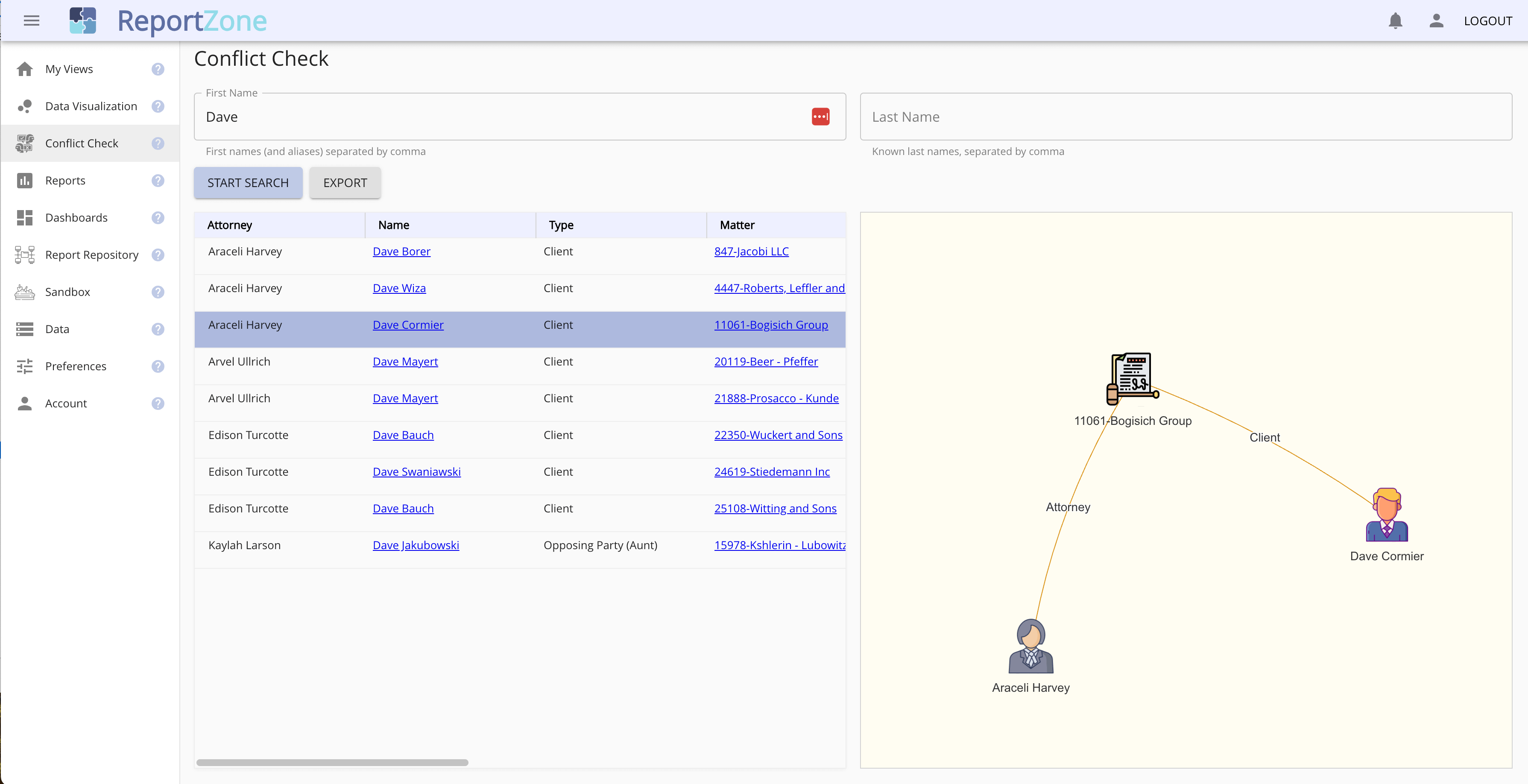Viewport: 1528px width, 784px height.
Task: Open the user profile icon
Action: tap(1436, 21)
